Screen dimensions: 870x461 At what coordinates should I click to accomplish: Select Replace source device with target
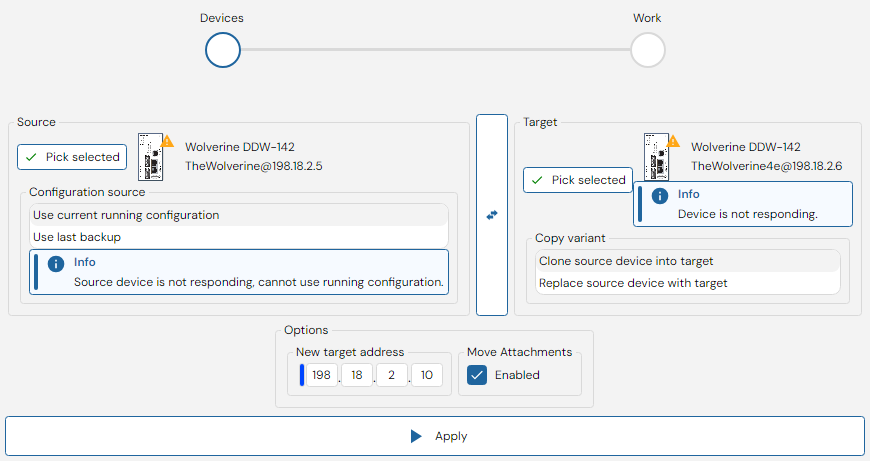pyautogui.click(x=687, y=283)
